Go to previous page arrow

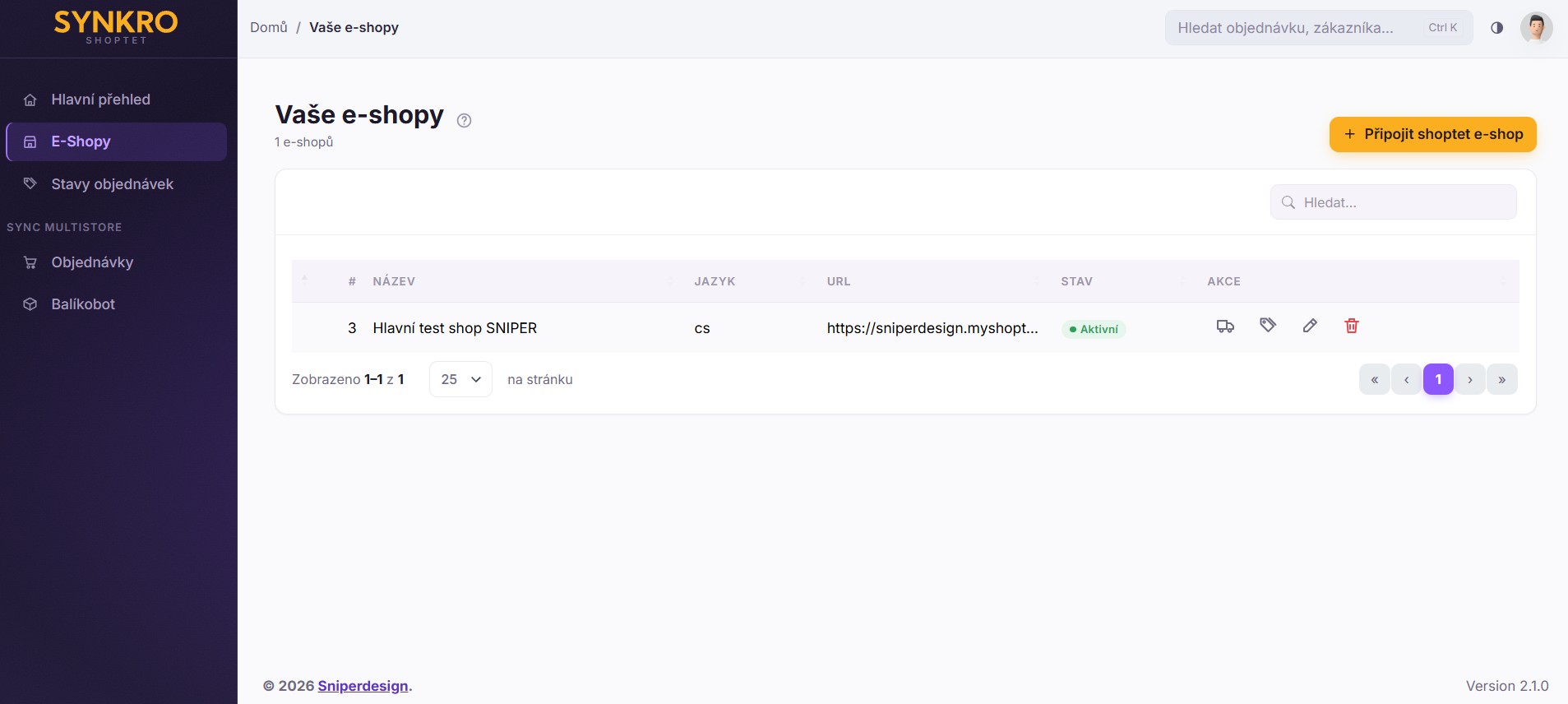[x=1407, y=379]
